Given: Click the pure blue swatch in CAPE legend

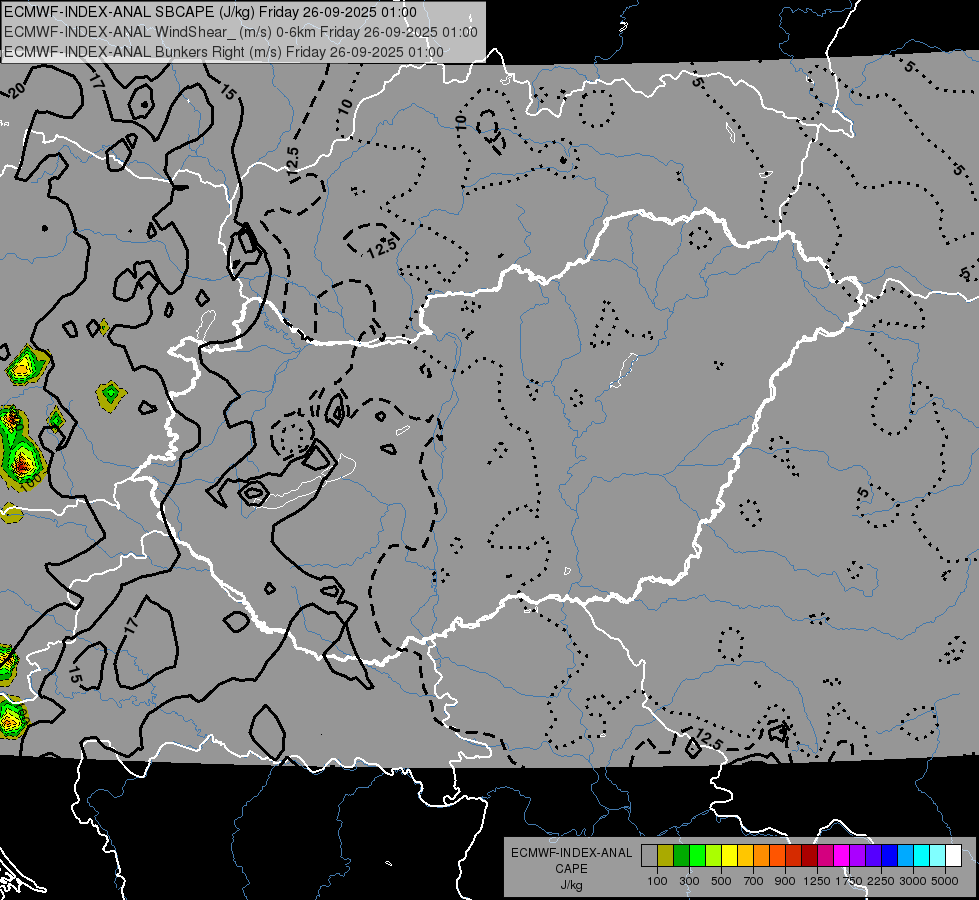Looking at the screenshot, I should [x=890, y=855].
